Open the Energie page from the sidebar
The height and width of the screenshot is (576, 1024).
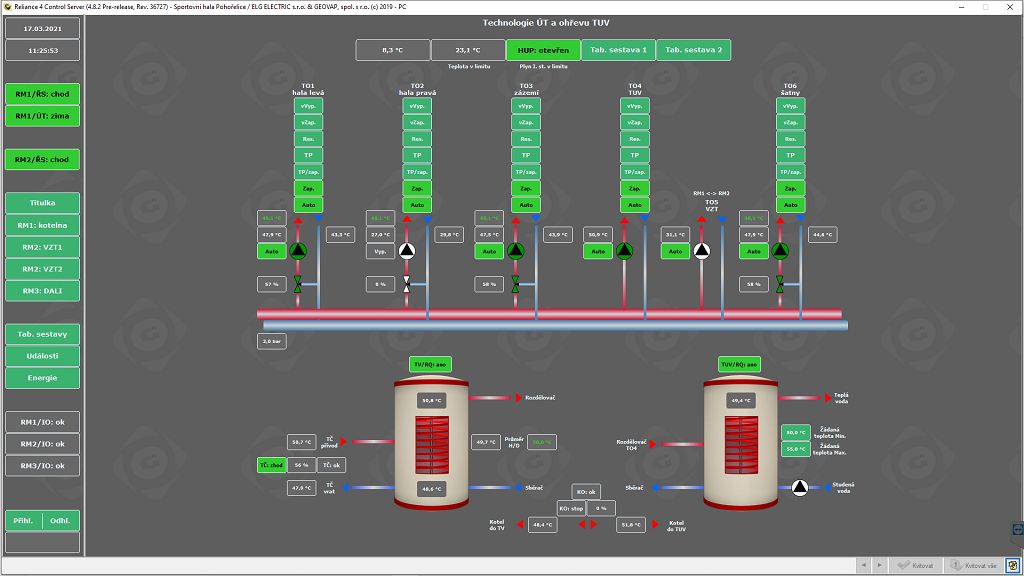[43, 378]
